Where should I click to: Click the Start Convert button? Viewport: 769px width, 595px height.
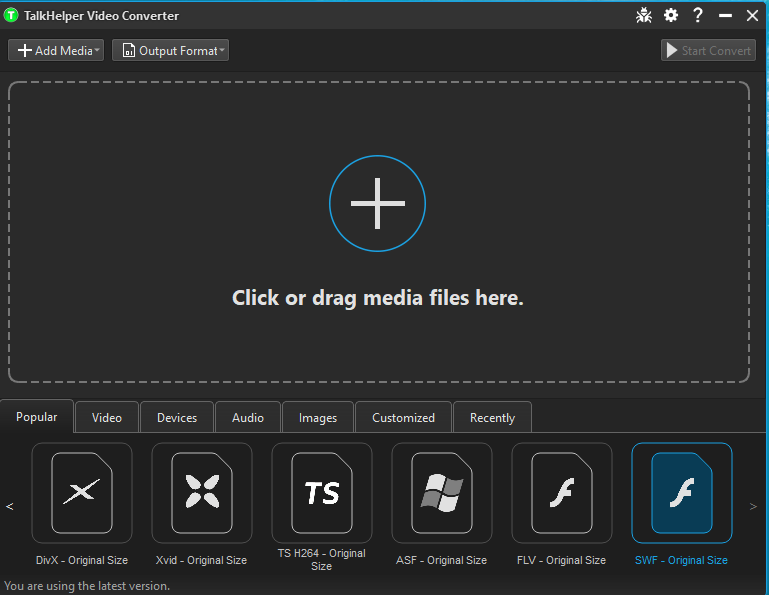coord(708,50)
